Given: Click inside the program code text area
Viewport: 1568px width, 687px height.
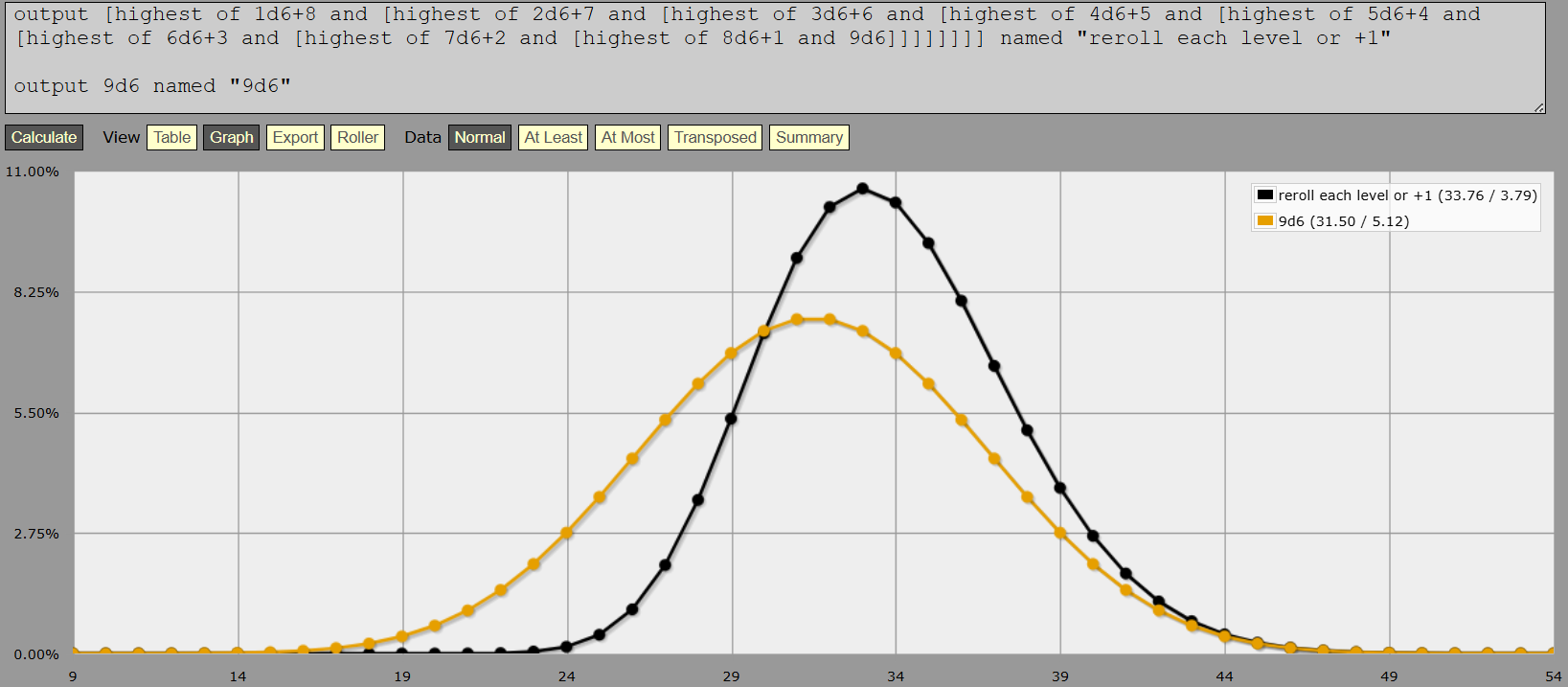Looking at the screenshot, I should [774, 57].
